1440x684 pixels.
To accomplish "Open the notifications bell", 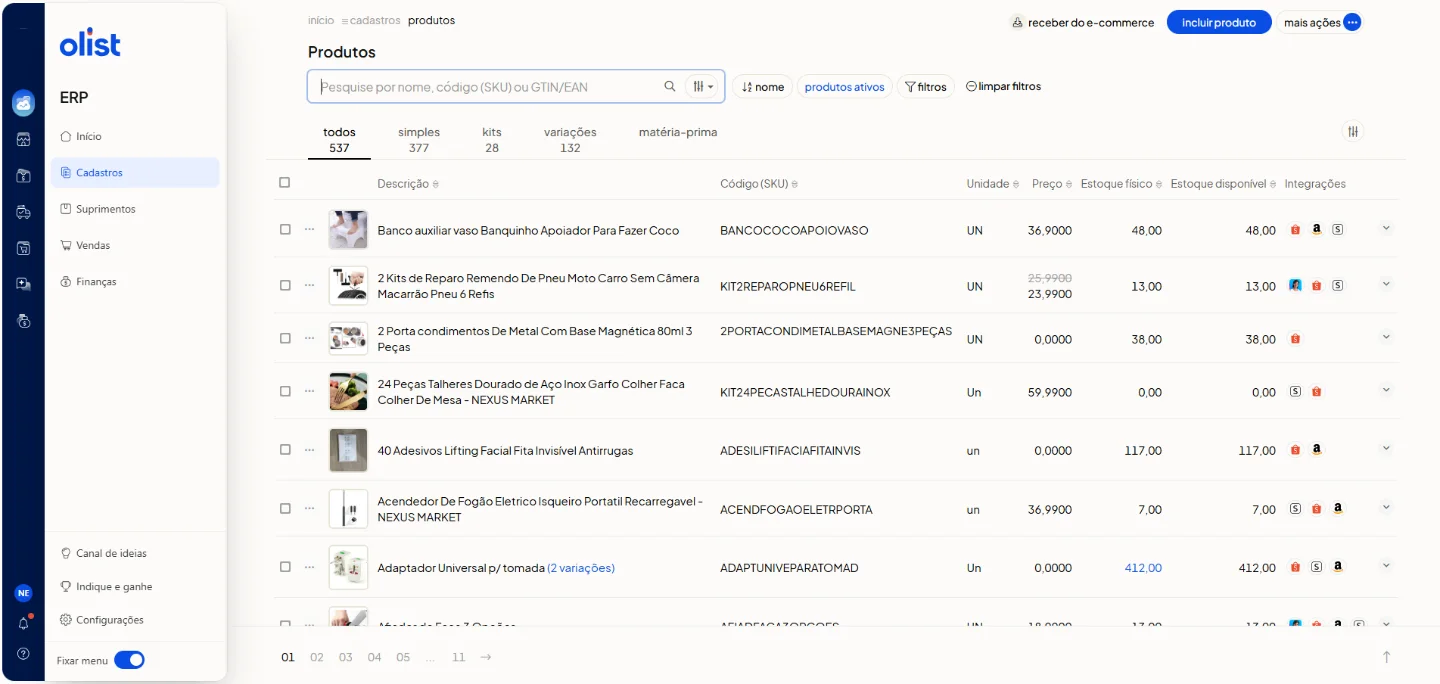I will pos(23,623).
